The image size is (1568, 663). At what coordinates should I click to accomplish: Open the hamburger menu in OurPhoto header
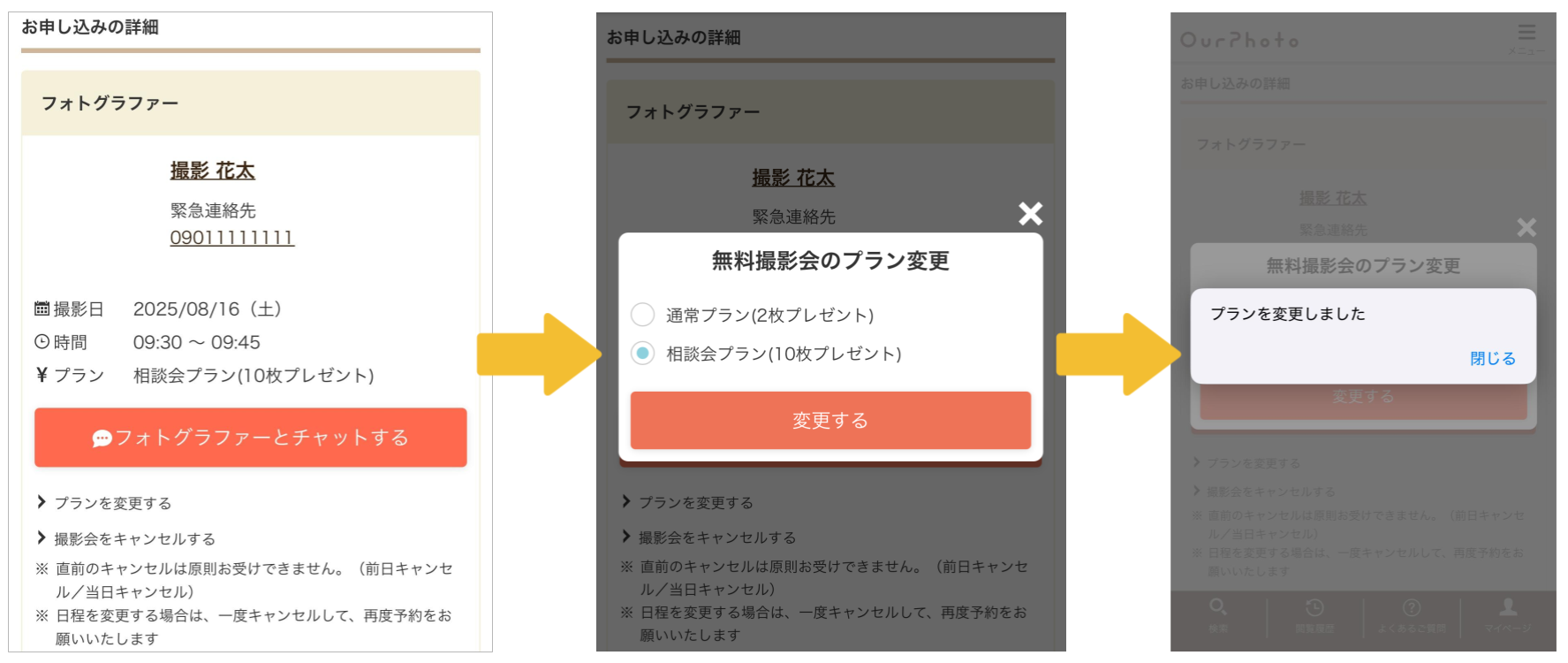click(x=1526, y=34)
